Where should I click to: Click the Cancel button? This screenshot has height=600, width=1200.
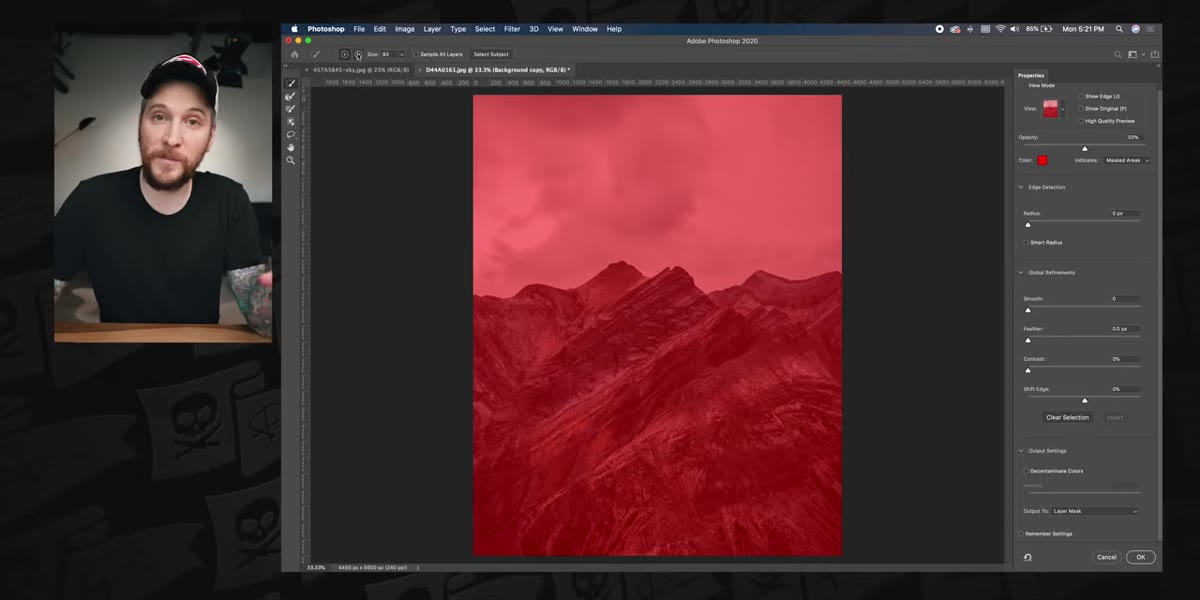point(1106,557)
